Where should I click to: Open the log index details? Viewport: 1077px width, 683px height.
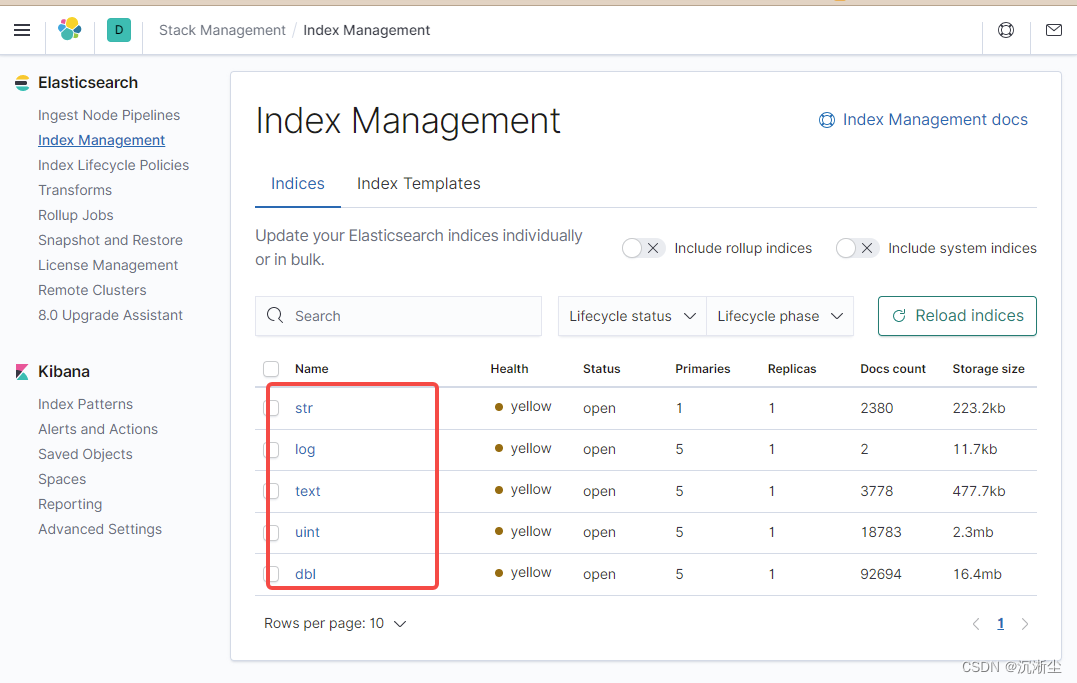coord(305,450)
